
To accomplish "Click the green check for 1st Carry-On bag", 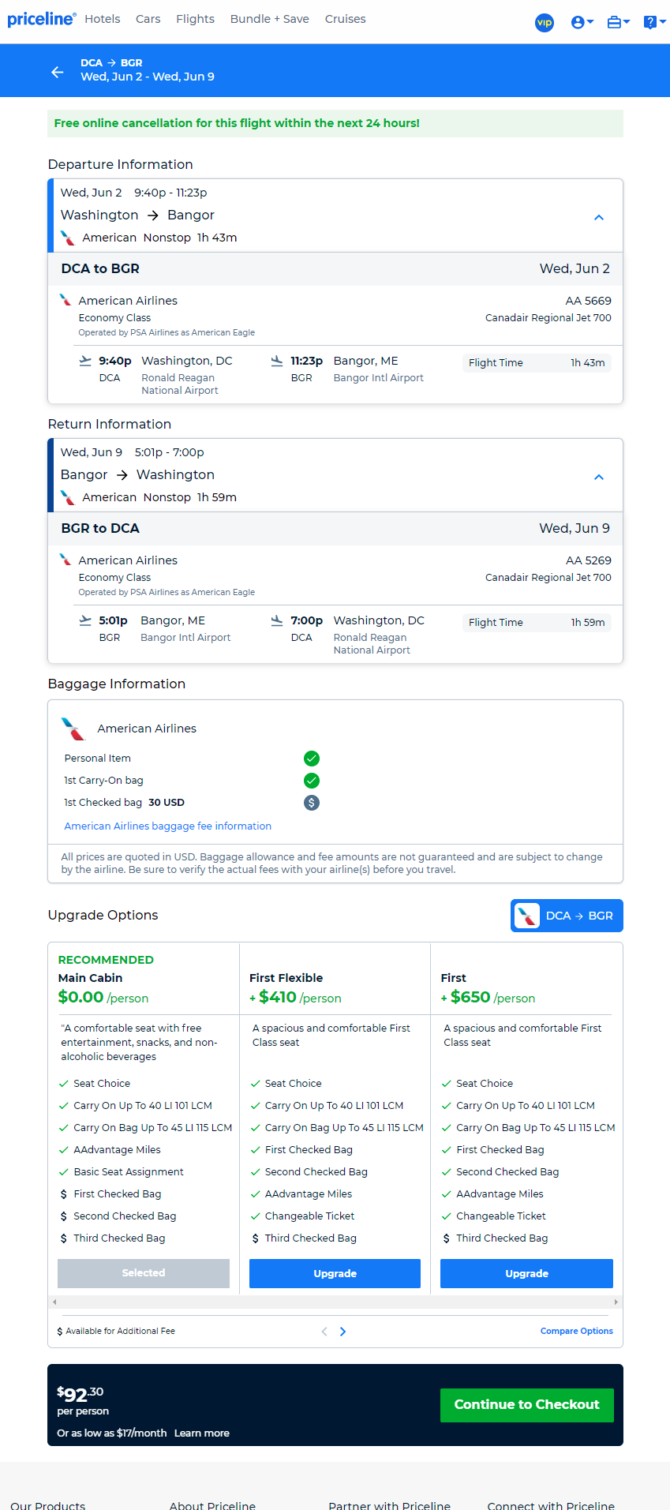I will [311, 780].
